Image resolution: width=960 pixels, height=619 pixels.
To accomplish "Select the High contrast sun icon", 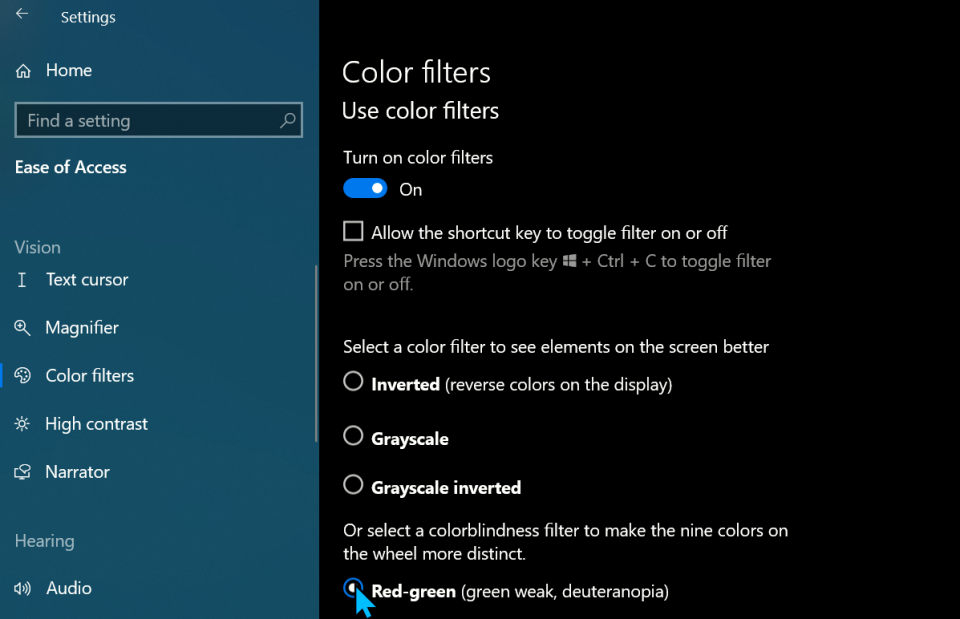I will coord(22,423).
